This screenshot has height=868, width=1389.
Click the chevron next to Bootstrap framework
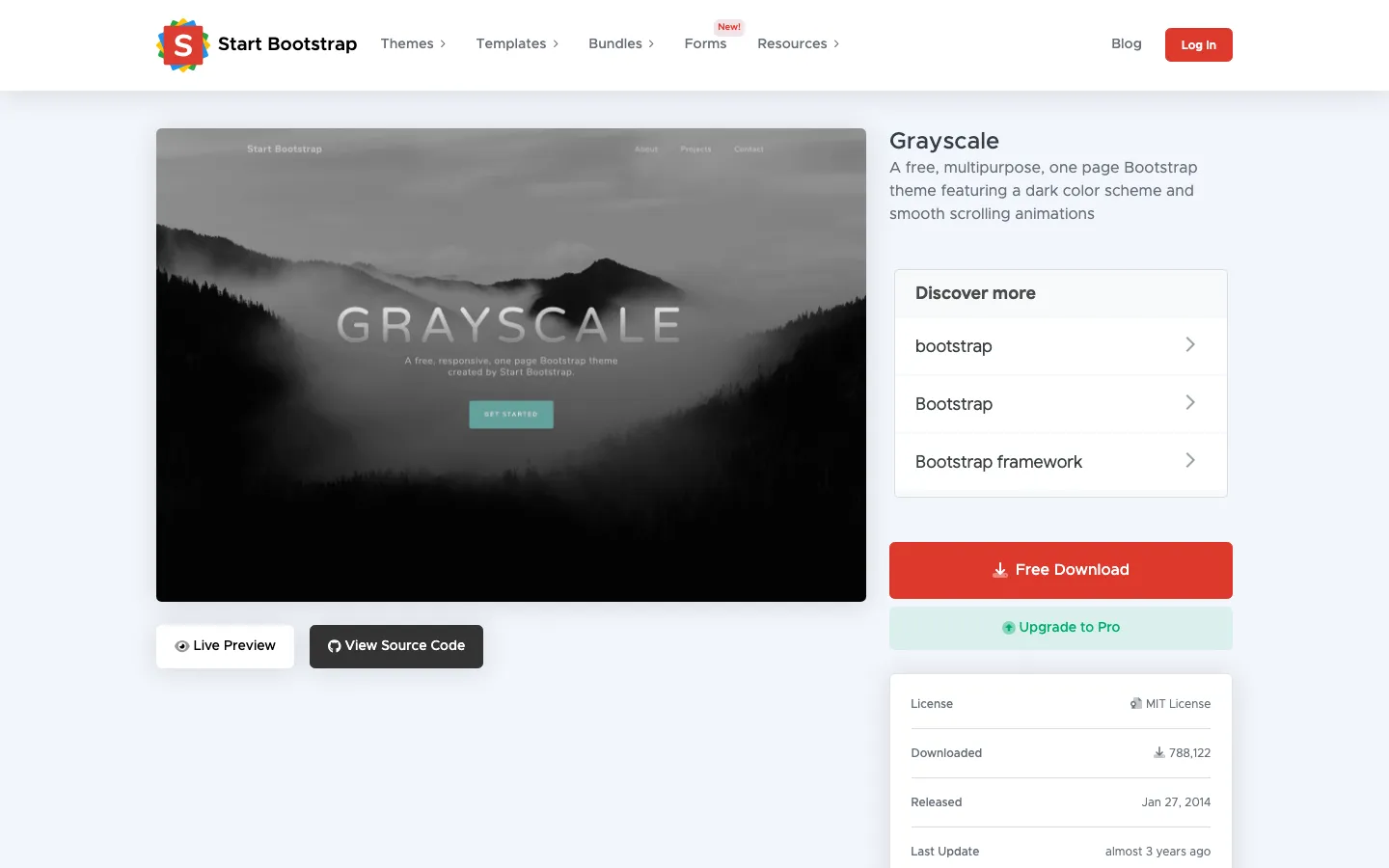1190,461
